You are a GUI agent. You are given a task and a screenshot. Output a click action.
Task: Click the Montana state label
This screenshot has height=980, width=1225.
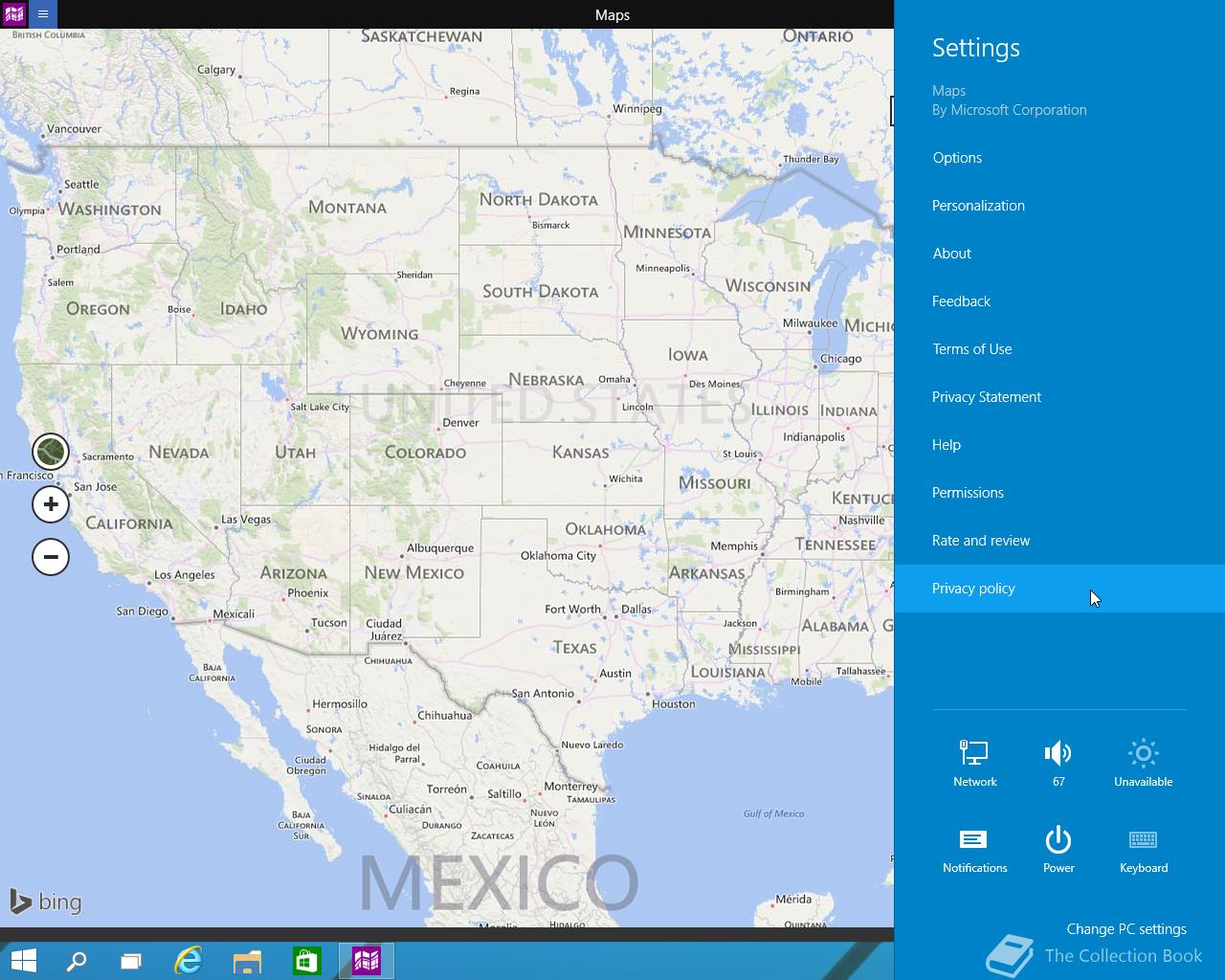point(347,208)
